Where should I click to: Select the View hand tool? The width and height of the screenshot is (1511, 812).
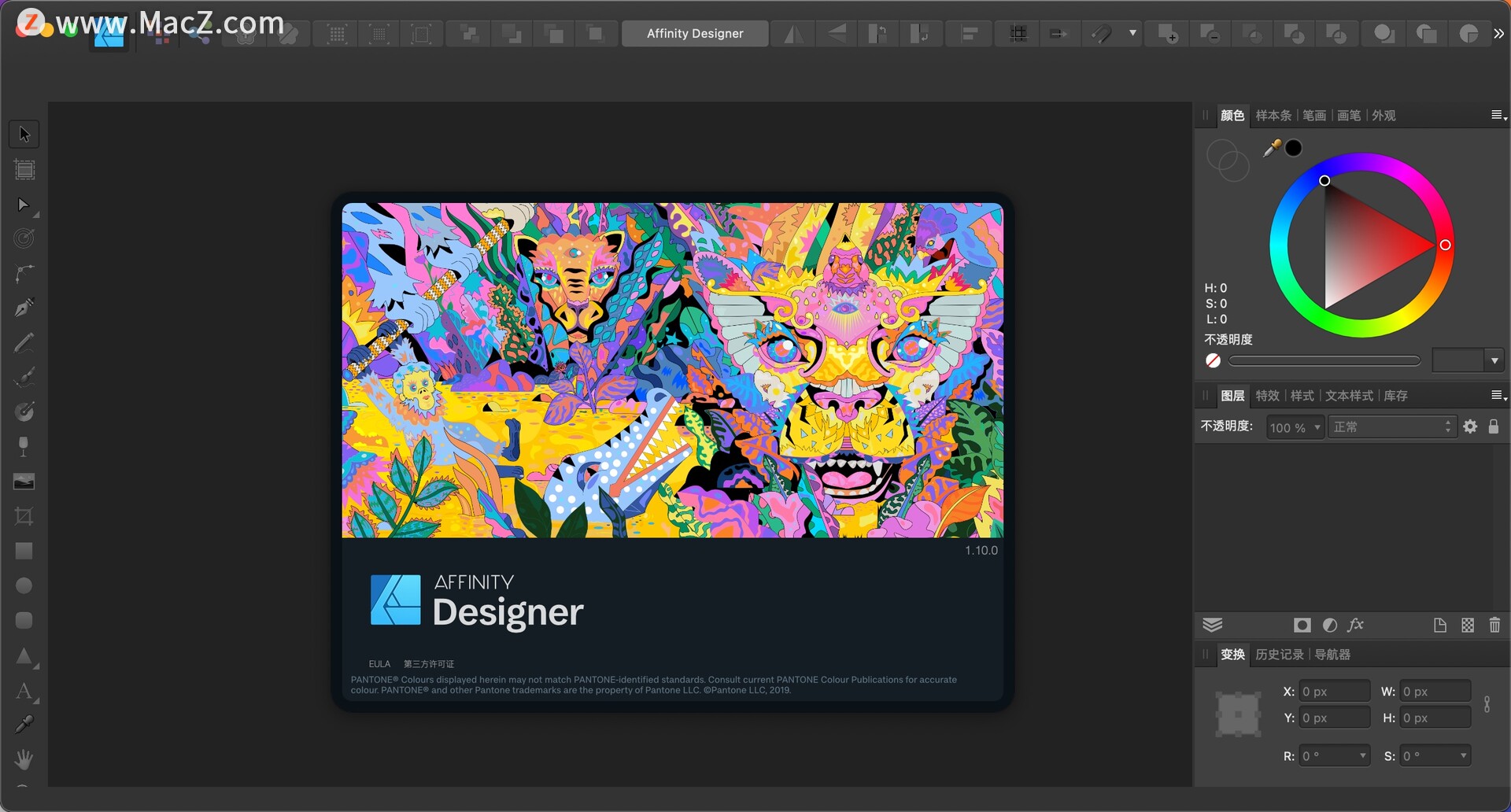pos(24,759)
